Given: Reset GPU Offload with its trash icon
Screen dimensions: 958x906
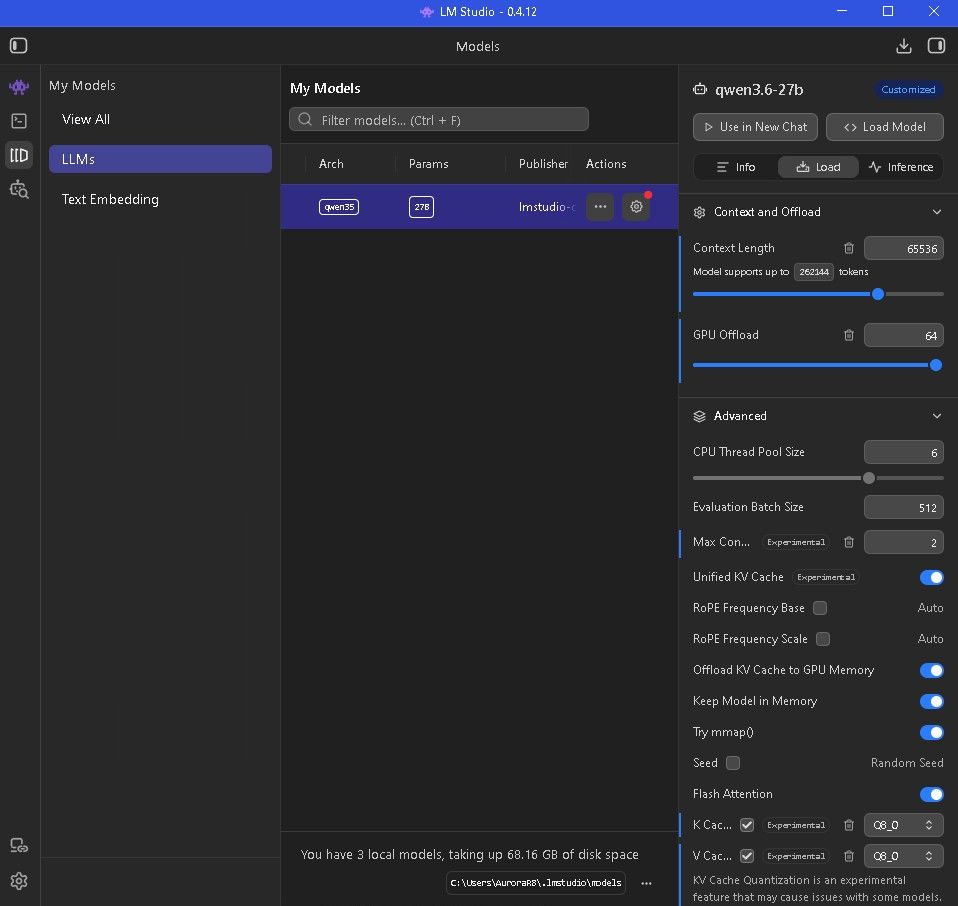Looking at the screenshot, I should tap(849, 335).
